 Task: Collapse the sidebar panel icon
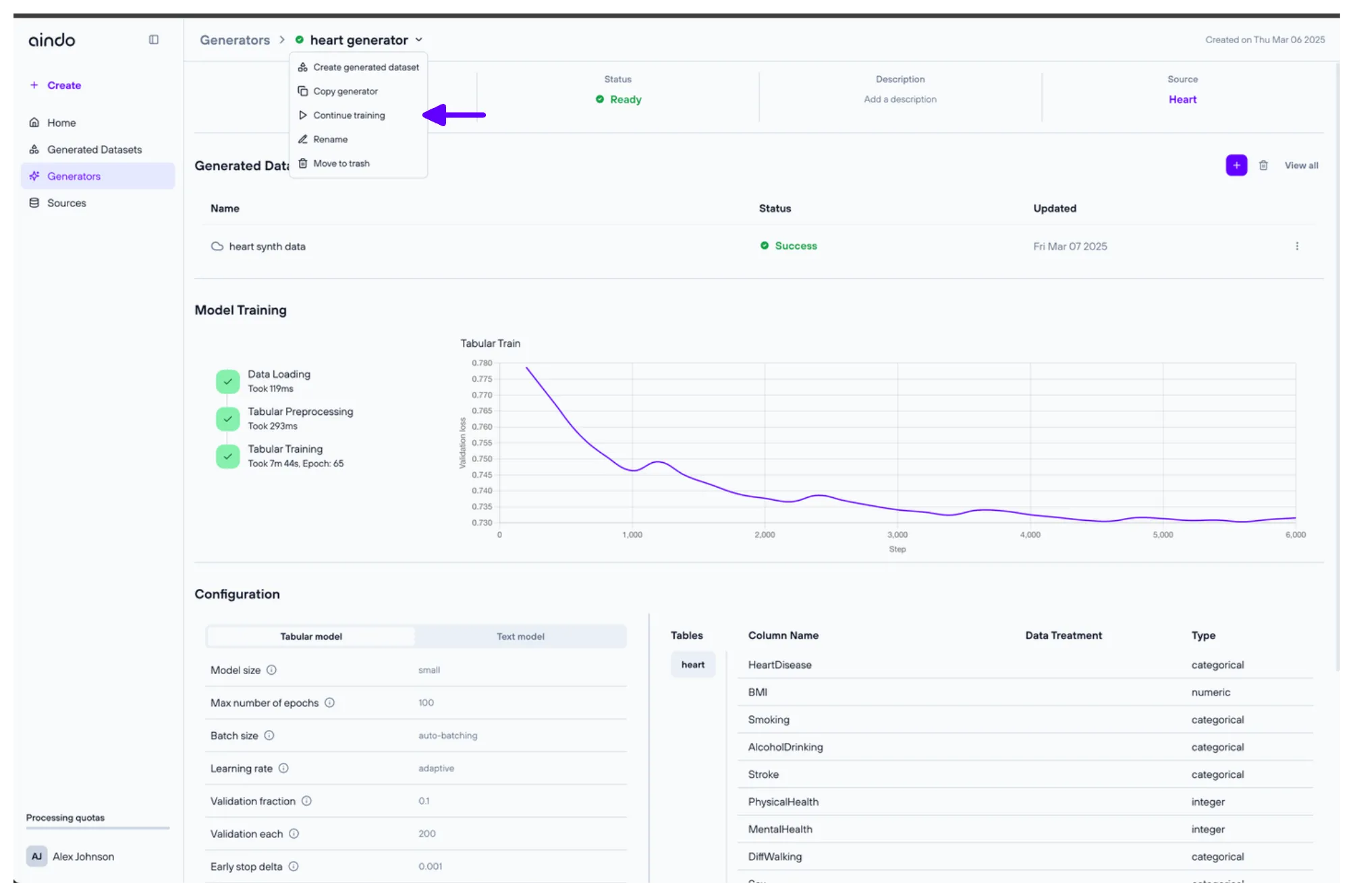[x=154, y=40]
